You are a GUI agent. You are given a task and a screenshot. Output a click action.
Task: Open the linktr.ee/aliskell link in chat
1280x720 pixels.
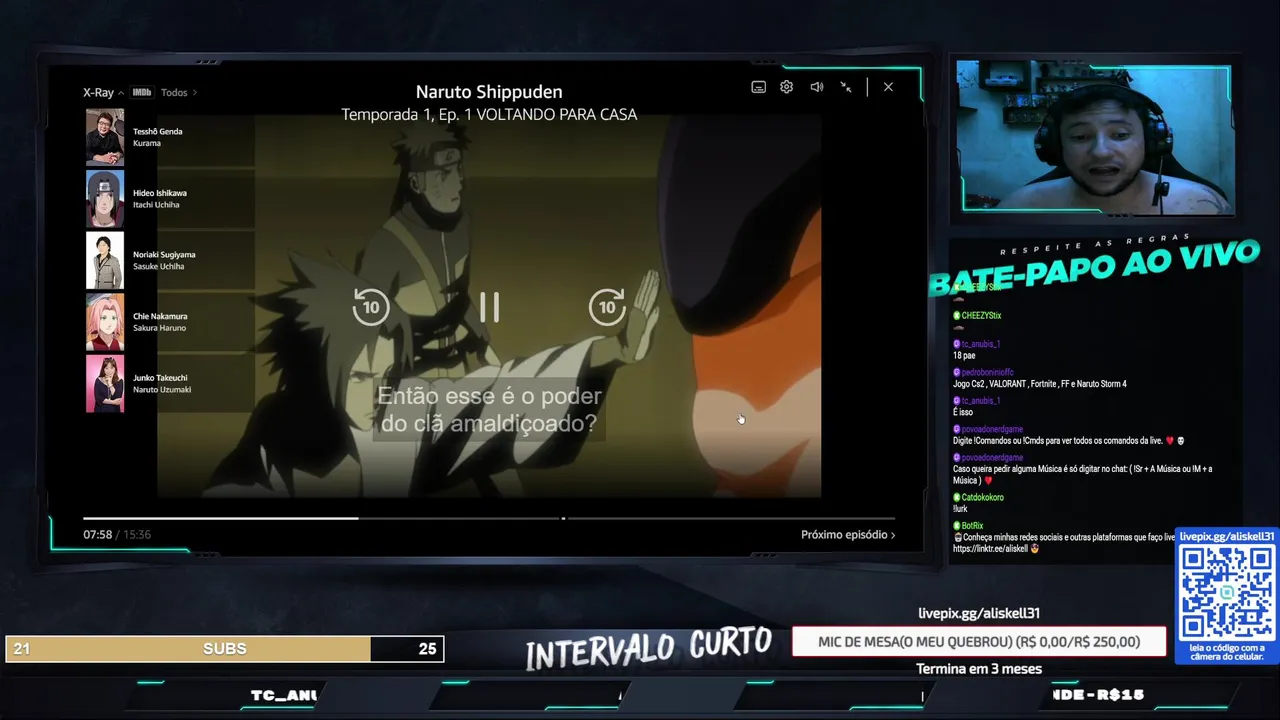pos(990,548)
